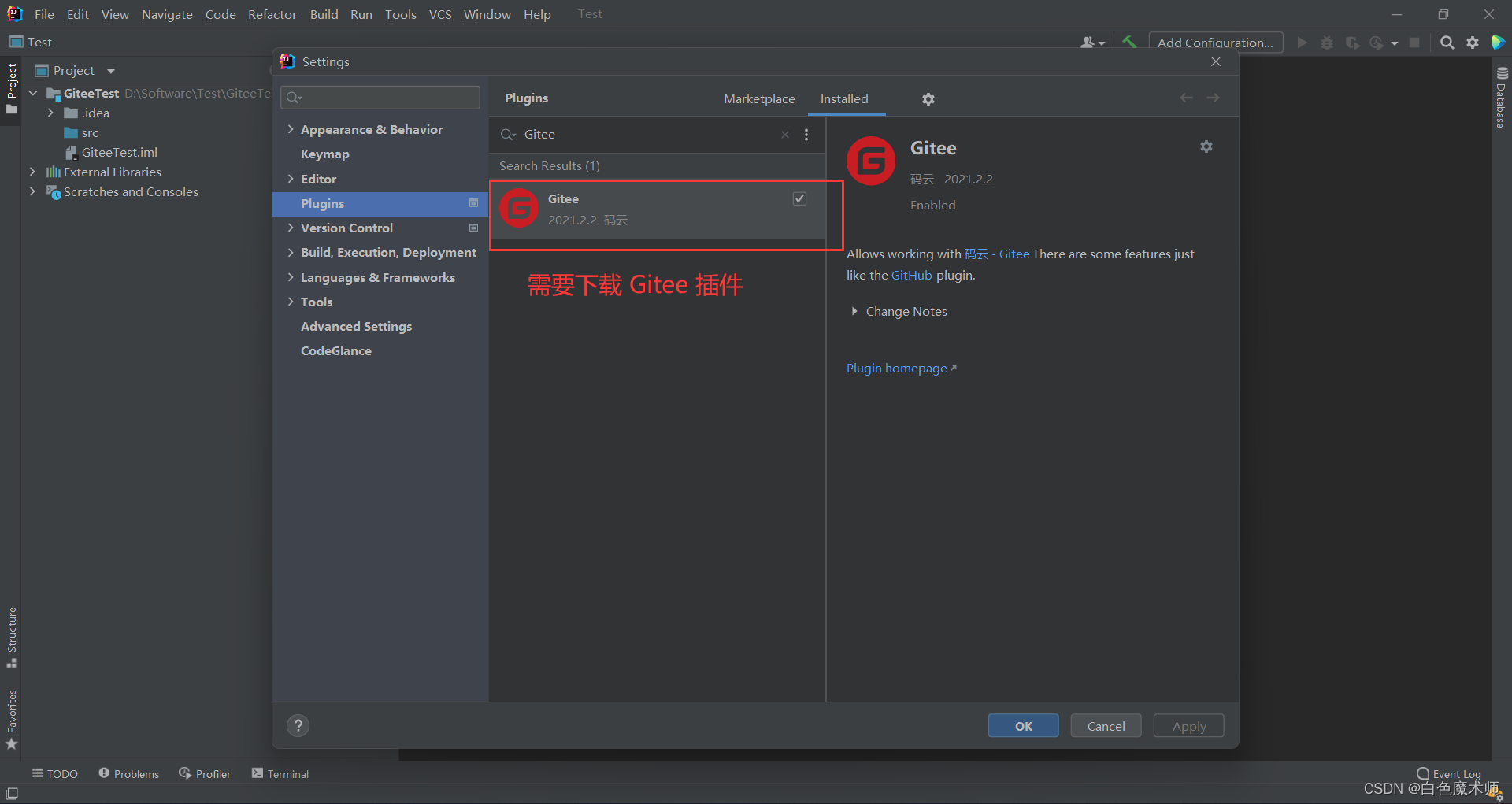Navigate back in Settings with left arrow

pyautogui.click(x=1186, y=98)
